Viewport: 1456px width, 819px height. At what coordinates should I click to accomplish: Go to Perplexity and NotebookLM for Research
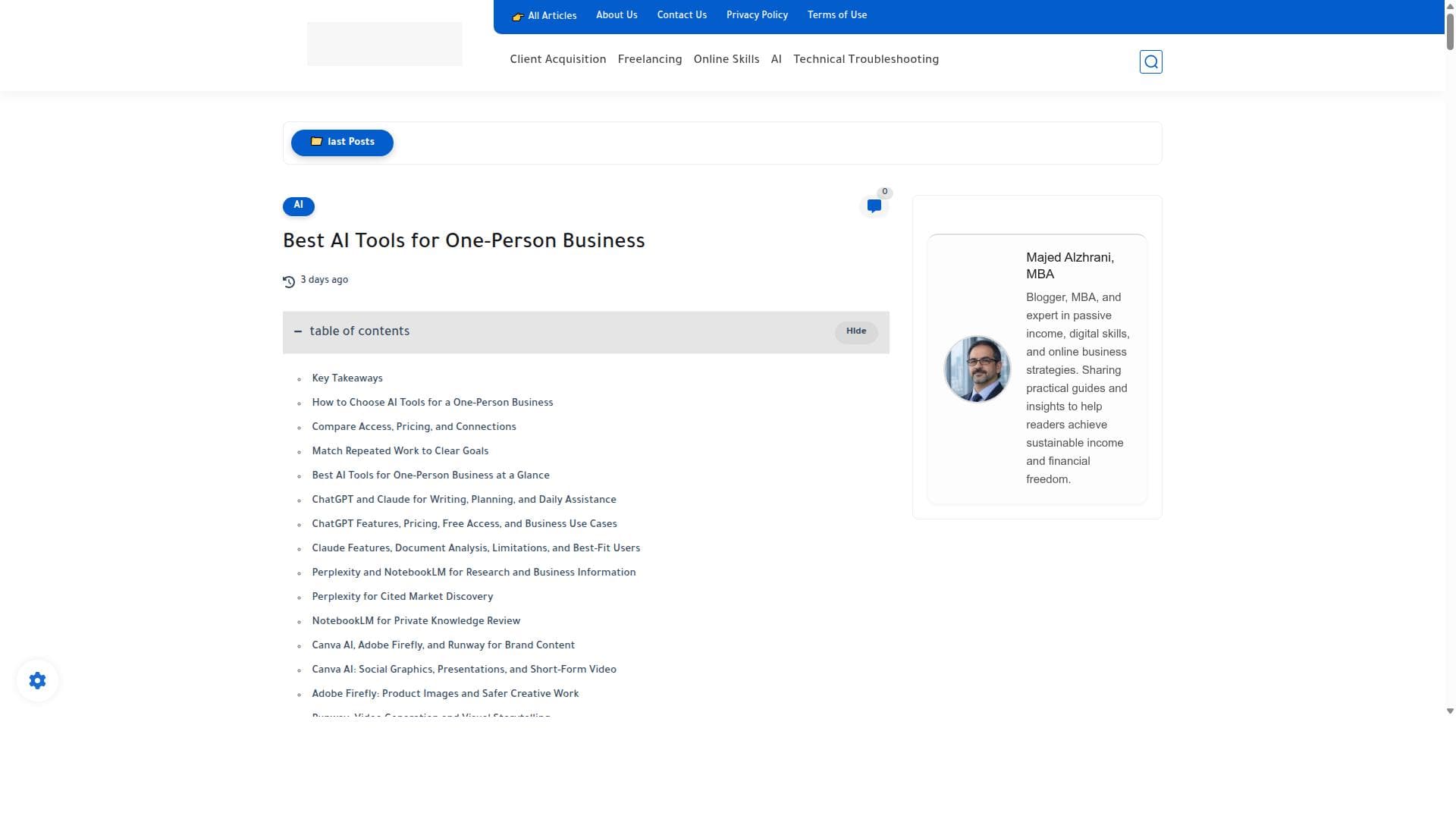[x=474, y=573]
